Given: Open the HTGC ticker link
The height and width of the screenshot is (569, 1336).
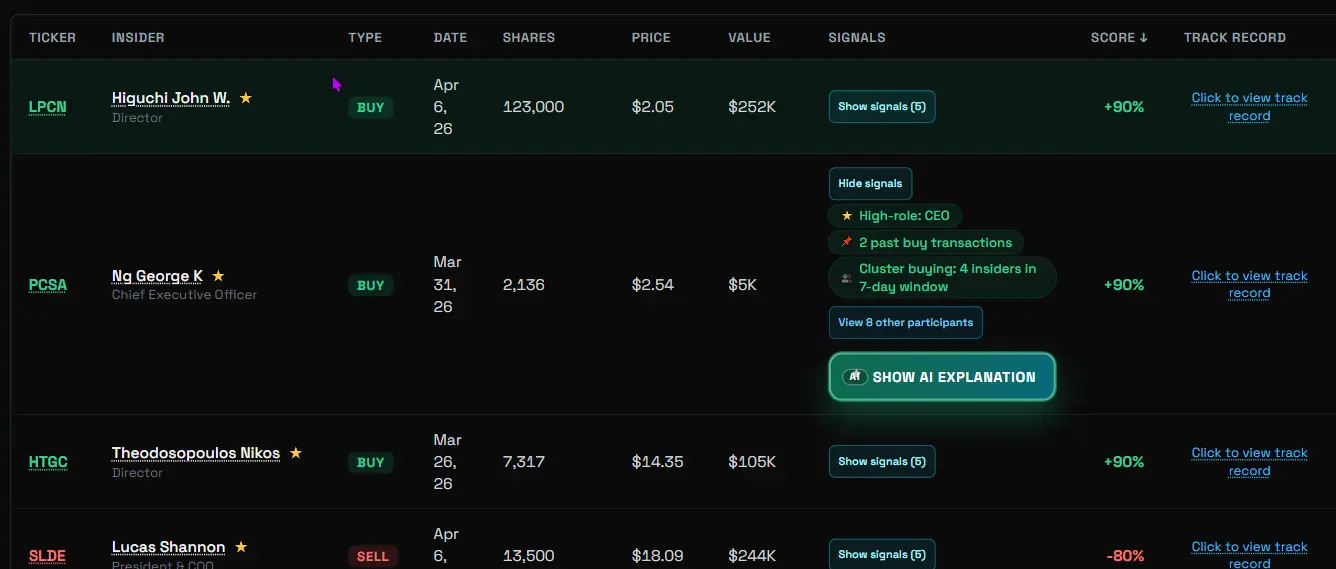Looking at the screenshot, I should (x=48, y=462).
